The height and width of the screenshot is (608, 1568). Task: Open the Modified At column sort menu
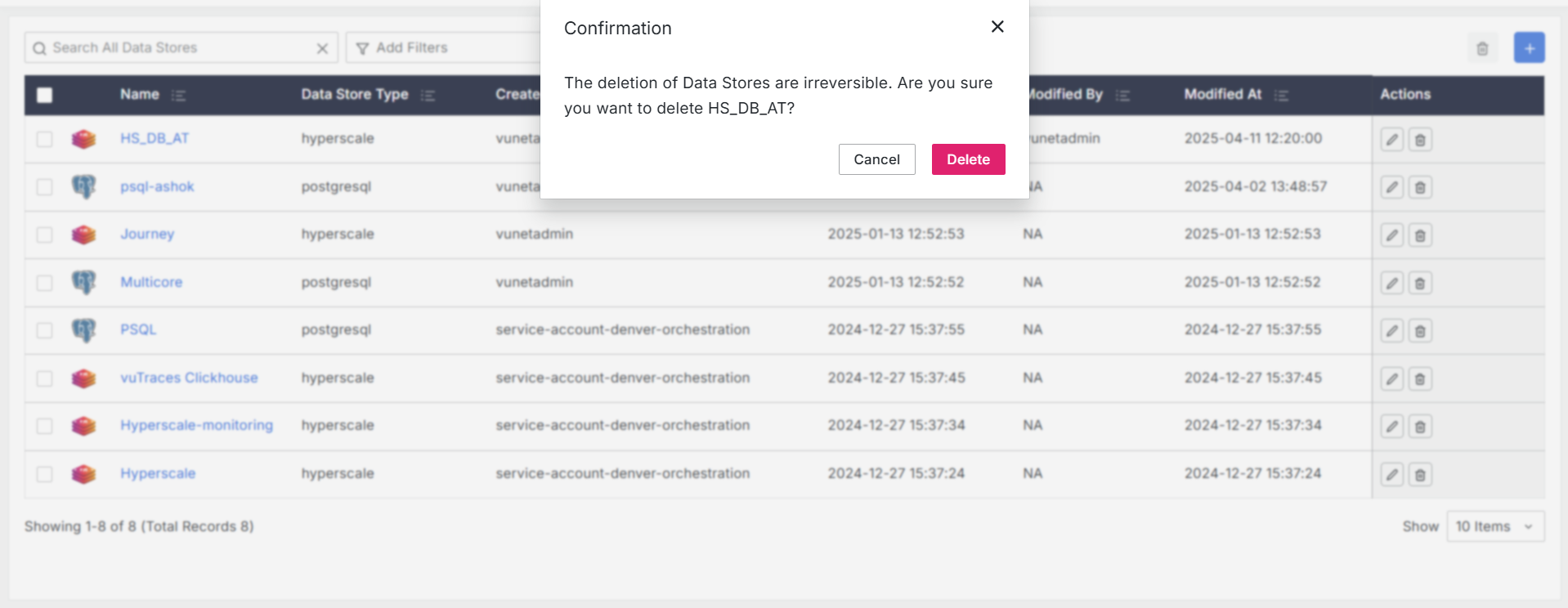click(1281, 96)
